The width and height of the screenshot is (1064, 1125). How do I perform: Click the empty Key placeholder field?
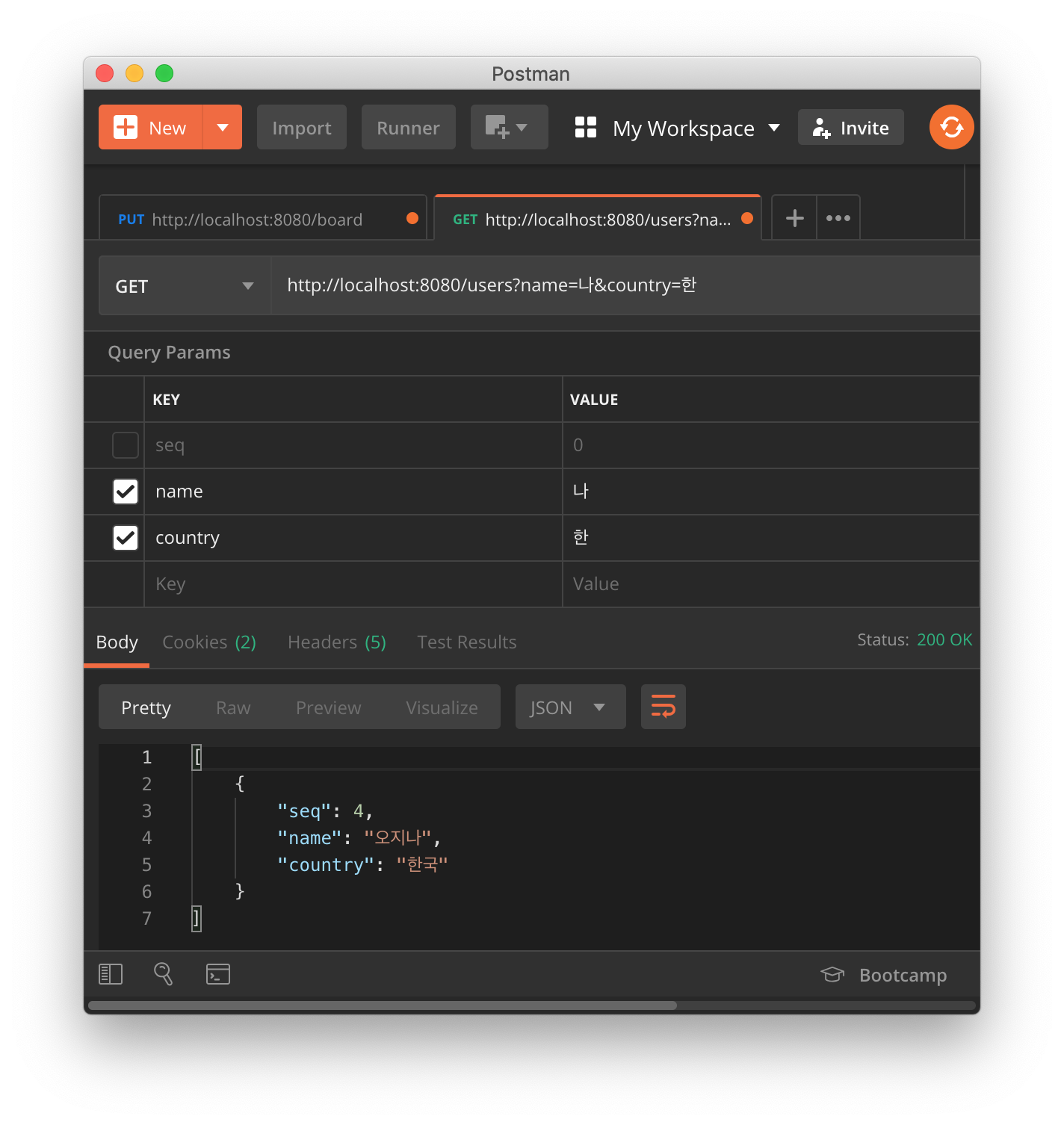click(x=353, y=584)
